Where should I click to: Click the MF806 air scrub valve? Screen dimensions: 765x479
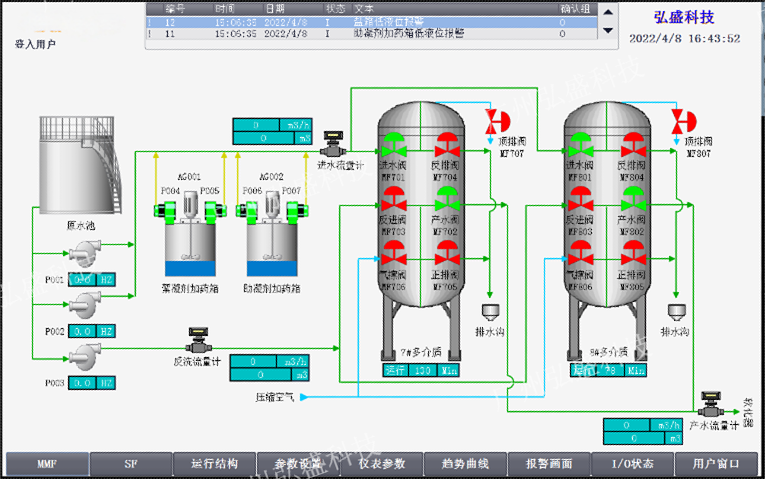click(581, 253)
